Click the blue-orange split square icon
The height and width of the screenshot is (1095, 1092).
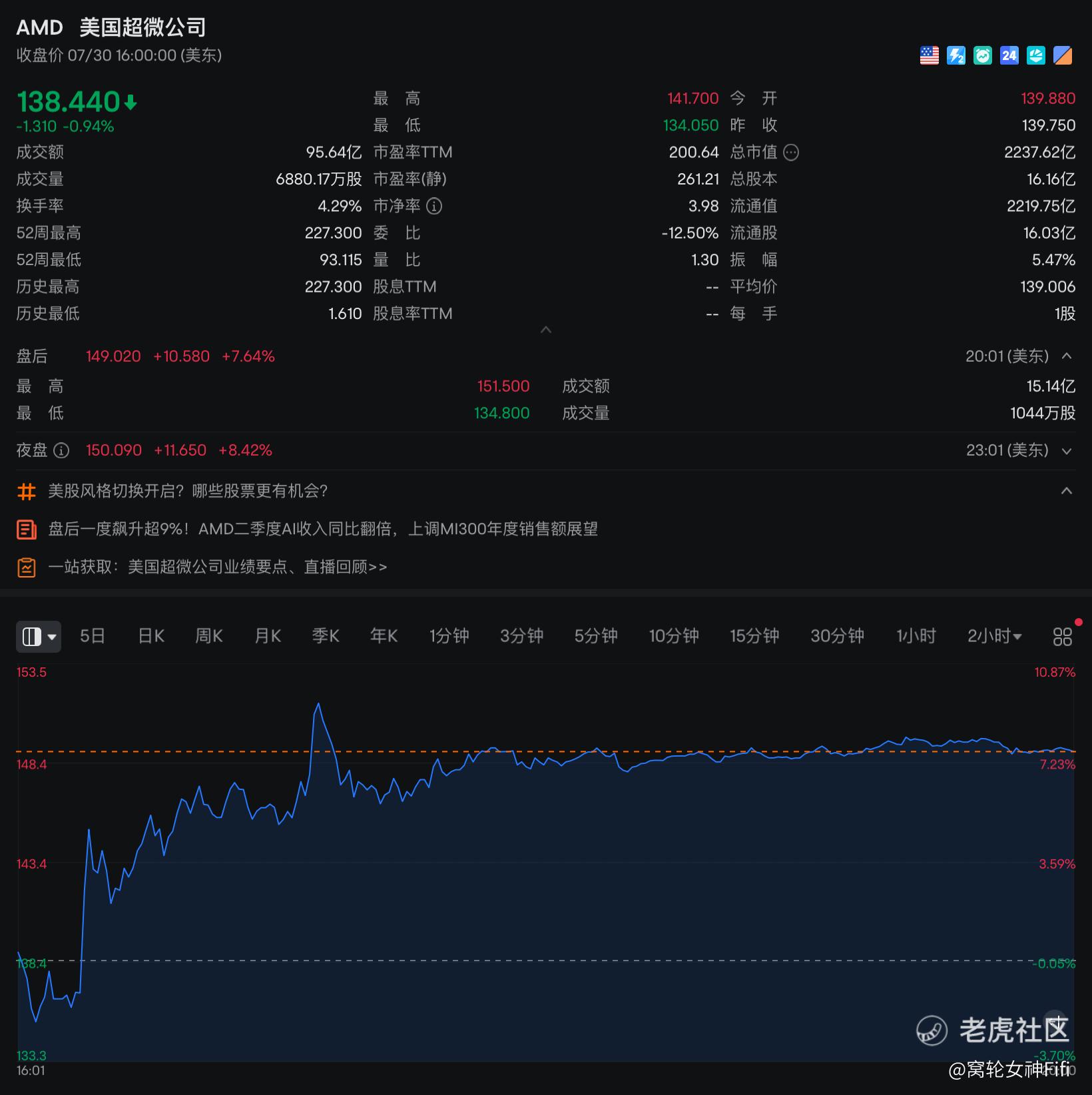[1063, 55]
